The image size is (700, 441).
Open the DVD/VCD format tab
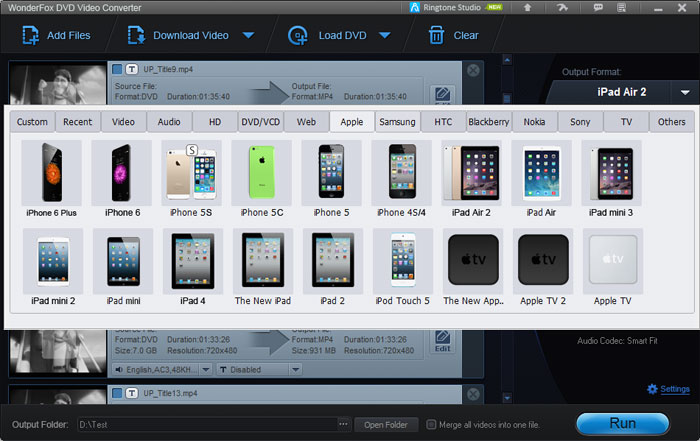tap(261, 122)
